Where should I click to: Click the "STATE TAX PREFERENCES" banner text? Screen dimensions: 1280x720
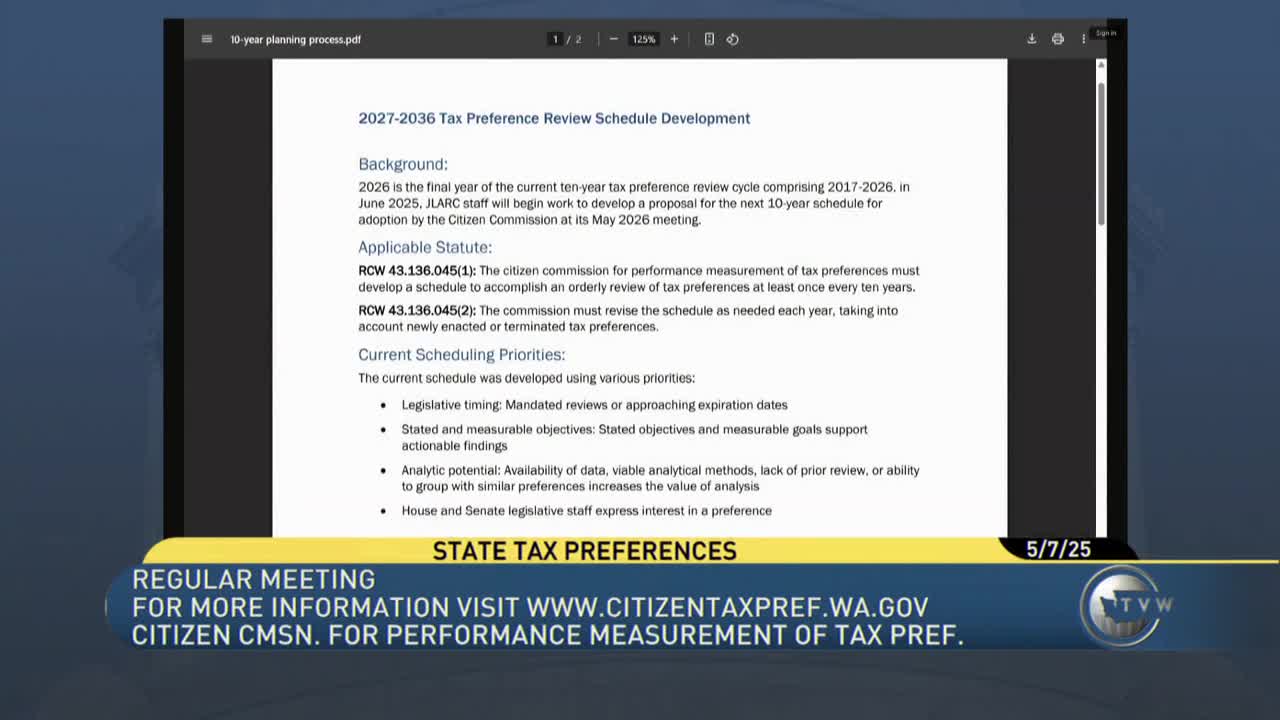point(585,551)
